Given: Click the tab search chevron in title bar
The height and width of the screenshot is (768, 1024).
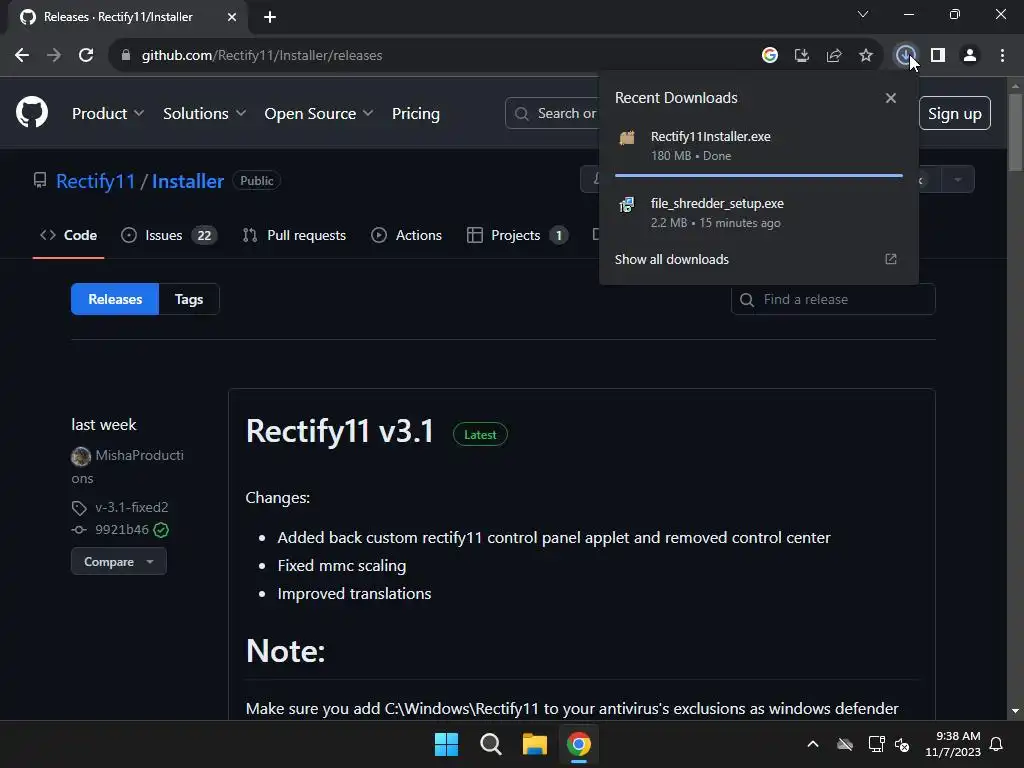Looking at the screenshot, I should (863, 14).
